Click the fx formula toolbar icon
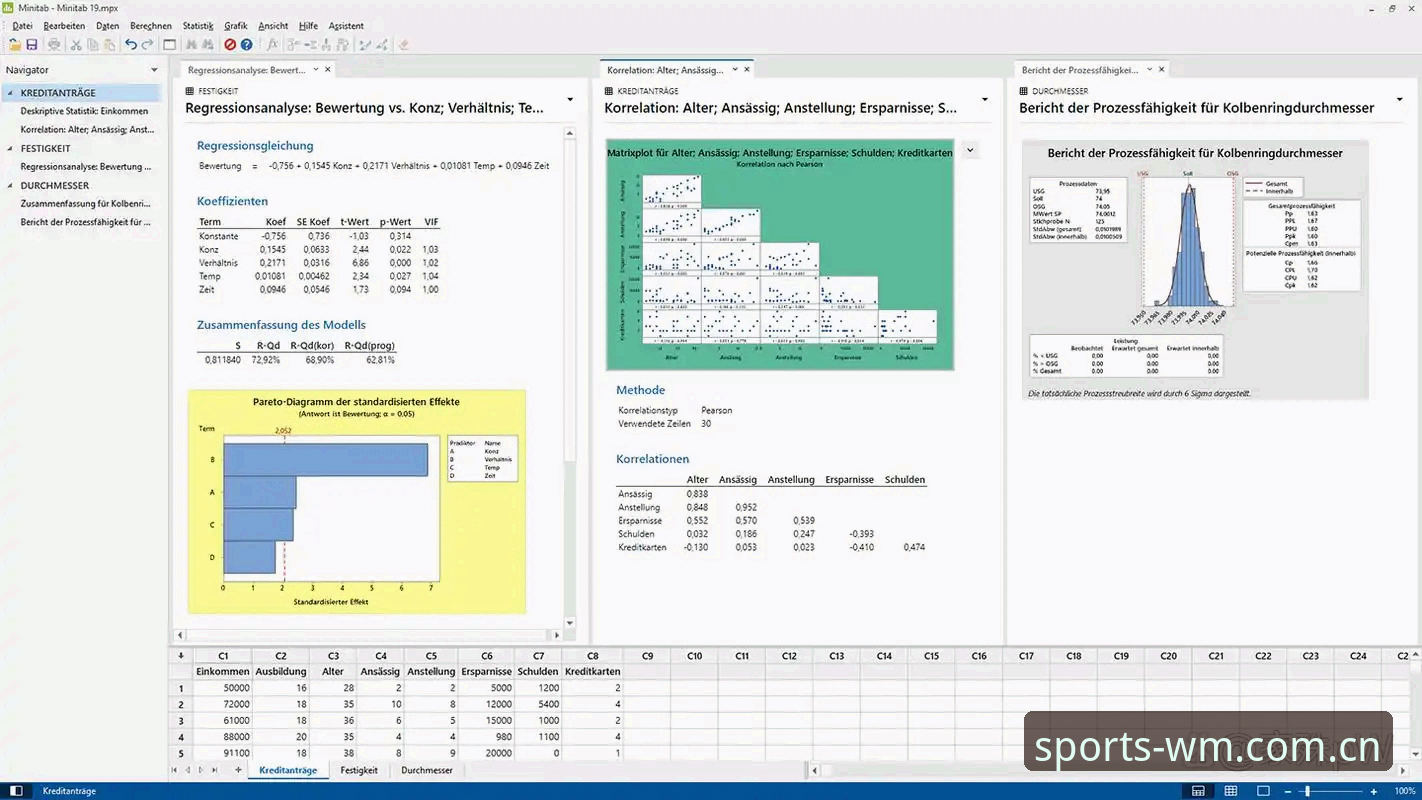Viewport: 1422px width, 800px height. [272, 45]
